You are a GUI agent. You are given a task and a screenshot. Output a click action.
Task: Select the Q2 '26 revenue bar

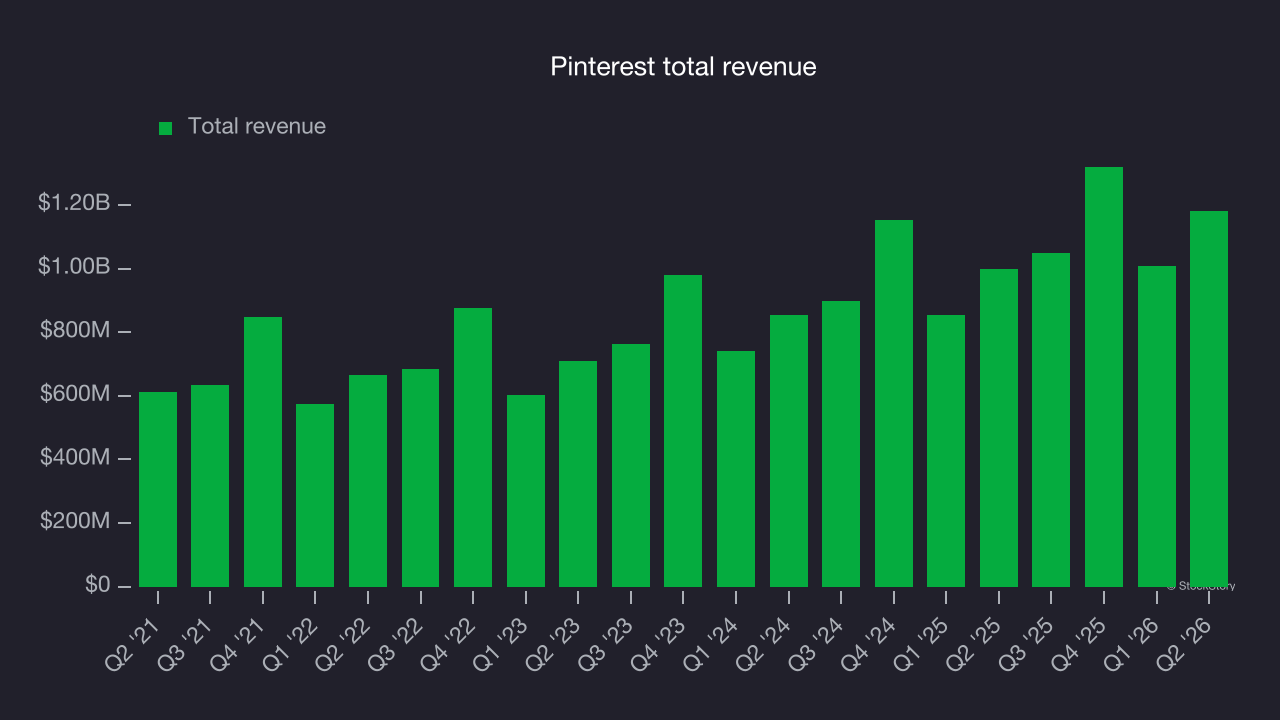click(1209, 399)
